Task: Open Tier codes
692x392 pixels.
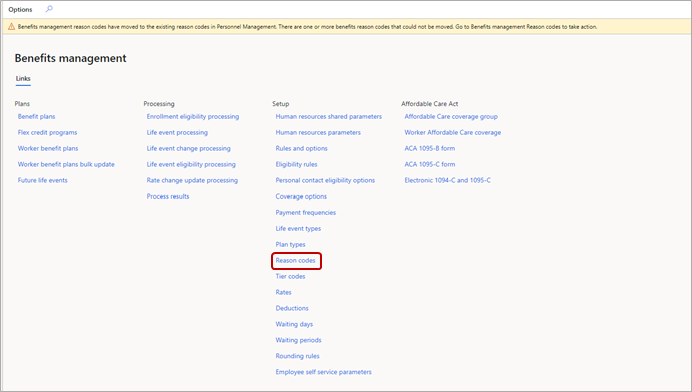Action: [x=290, y=276]
